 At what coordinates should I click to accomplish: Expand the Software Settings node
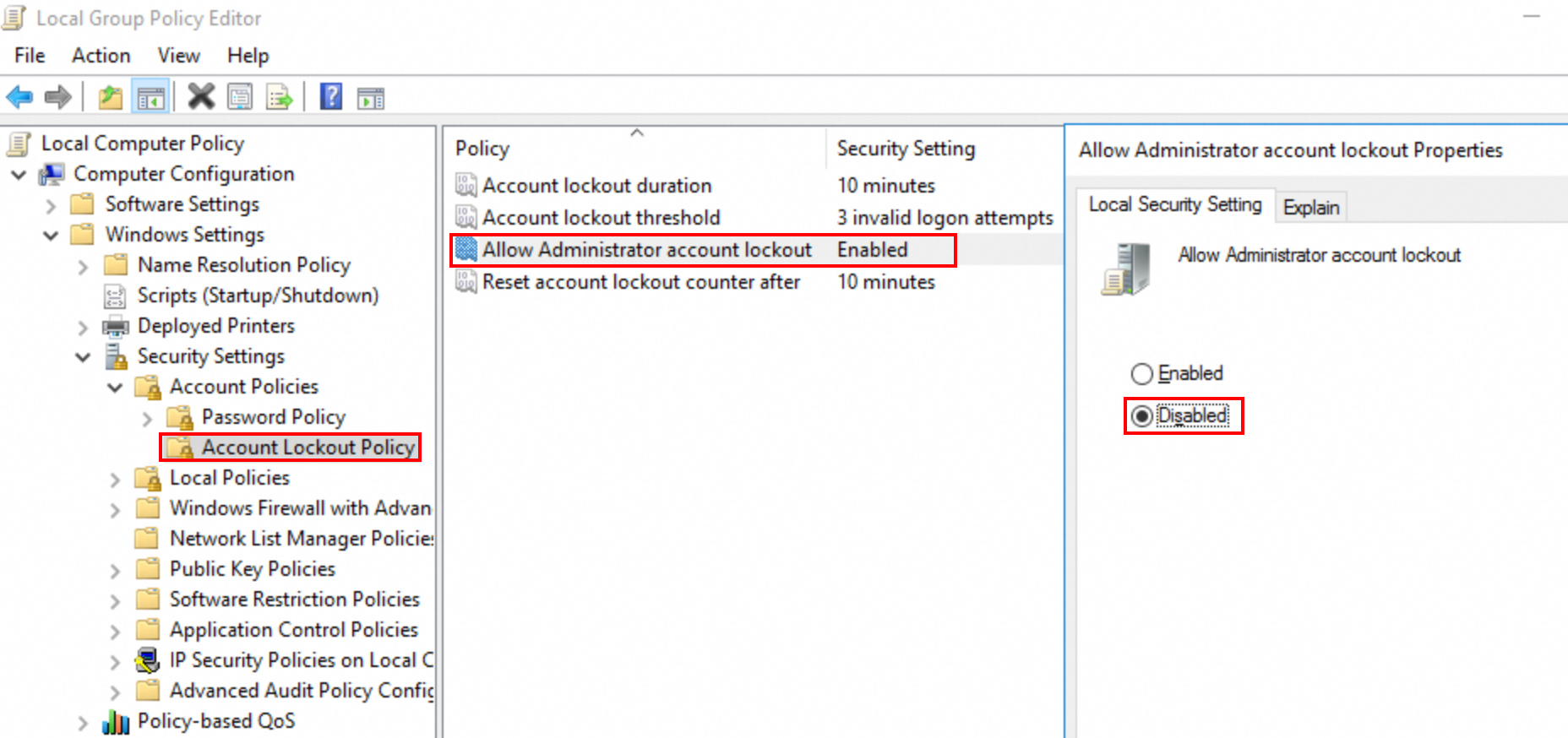point(51,205)
